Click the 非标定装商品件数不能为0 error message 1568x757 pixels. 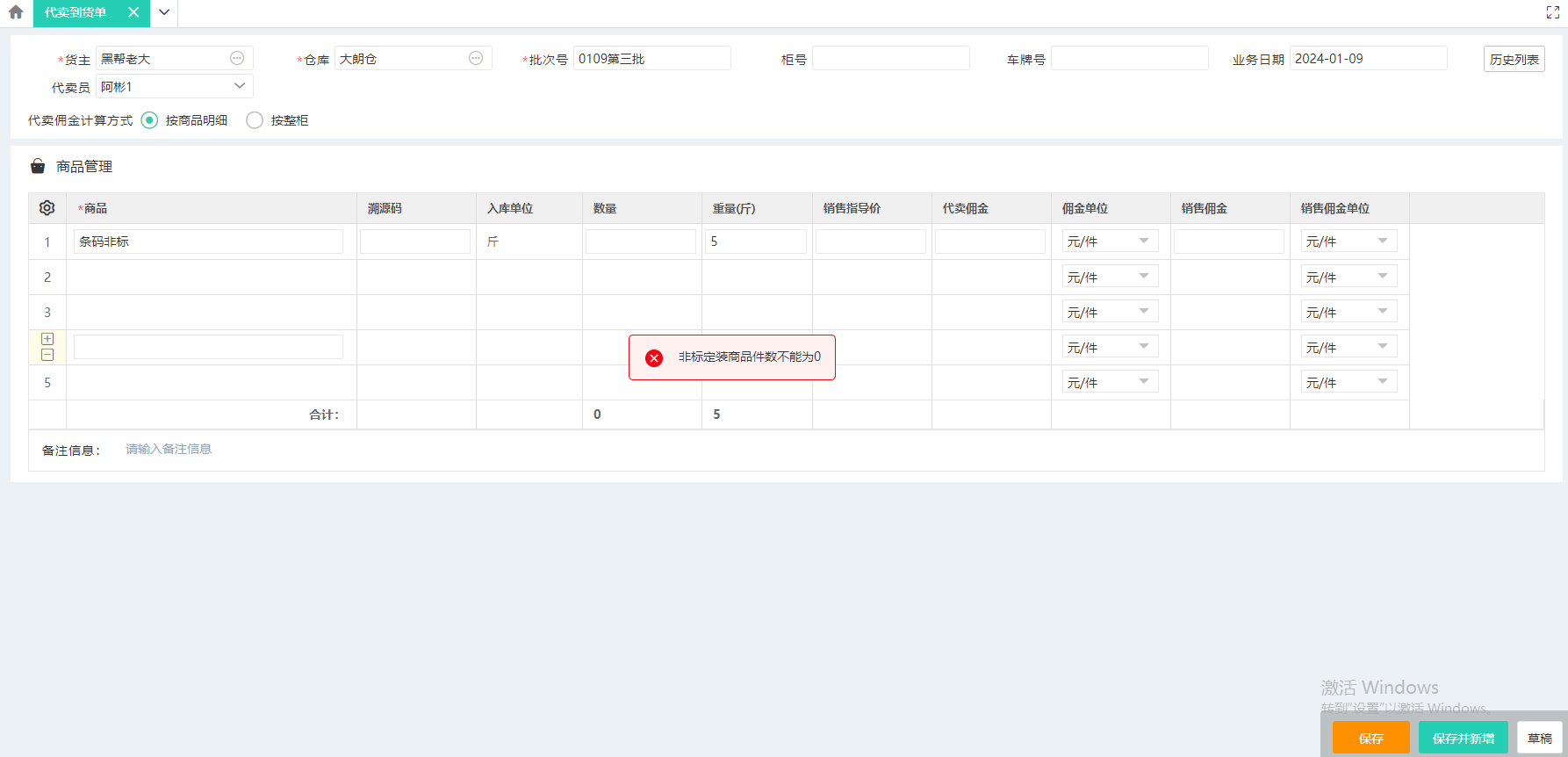pos(749,357)
